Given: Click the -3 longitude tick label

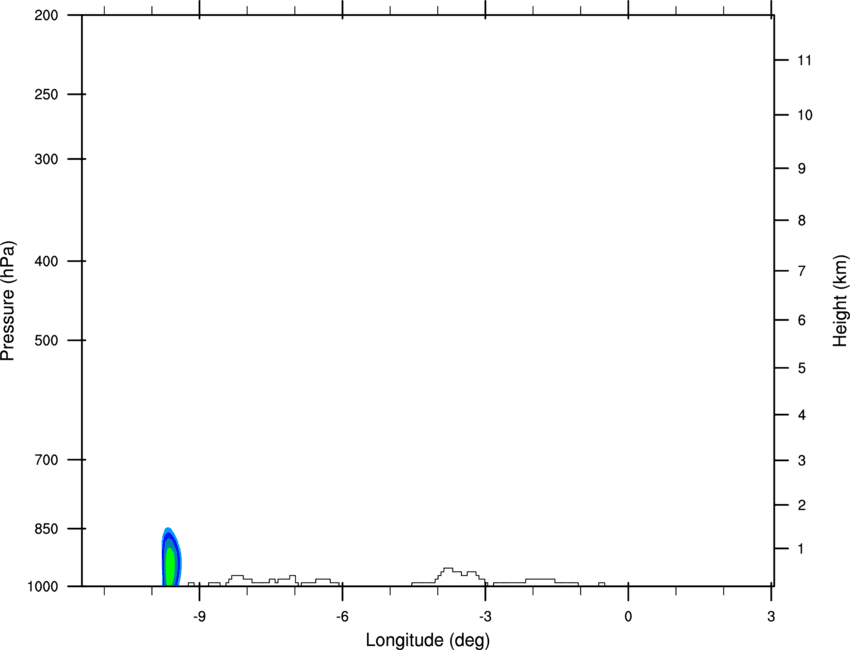Looking at the screenshot, I should (485, 616).
